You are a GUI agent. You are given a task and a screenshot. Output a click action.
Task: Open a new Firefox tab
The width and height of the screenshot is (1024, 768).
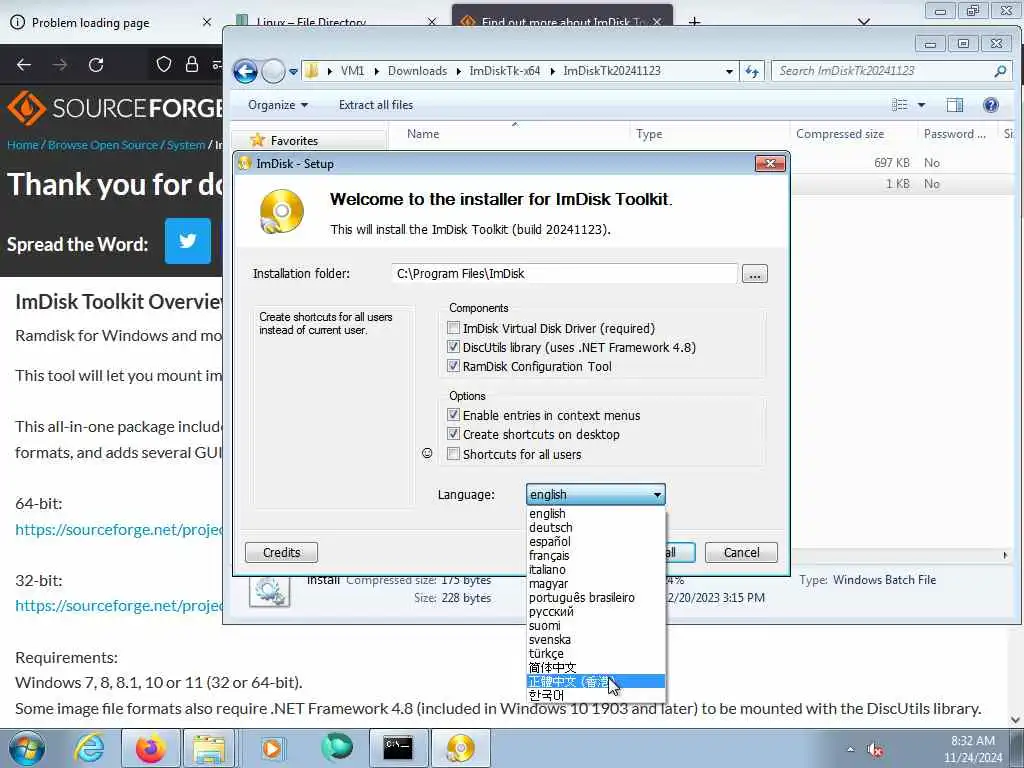694,22
